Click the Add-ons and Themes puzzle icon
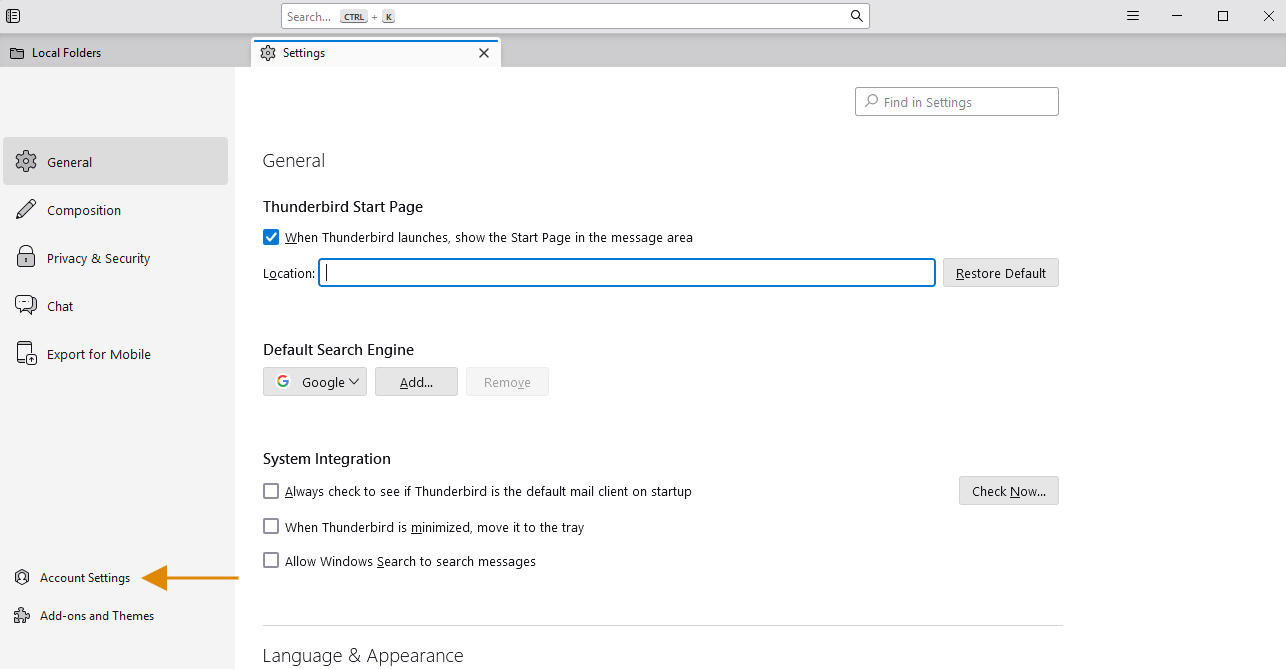1286x669 pixels. pos(22,616)
